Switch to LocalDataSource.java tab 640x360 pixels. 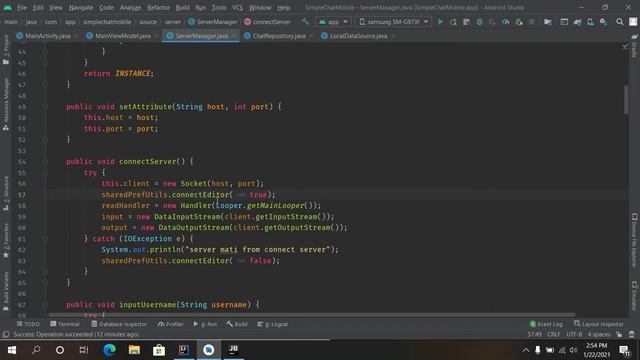(x=358, y=36)
